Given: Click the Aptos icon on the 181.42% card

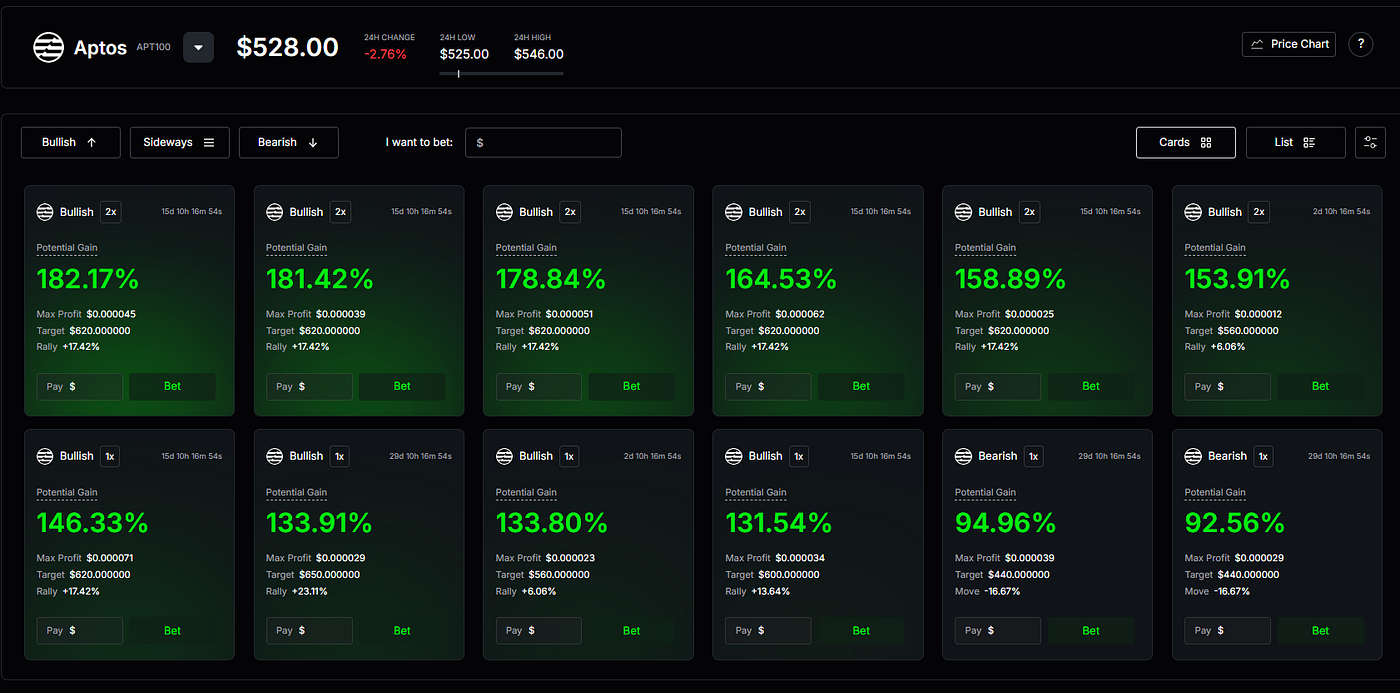Looking at the screenshot, I should pos(274,212).
